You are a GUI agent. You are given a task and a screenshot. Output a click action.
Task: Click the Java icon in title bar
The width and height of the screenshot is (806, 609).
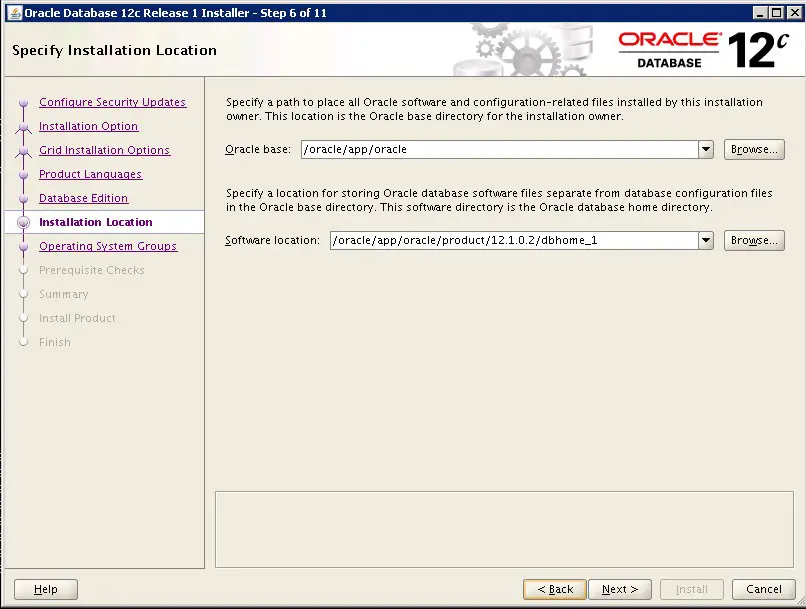pos(15,12)
